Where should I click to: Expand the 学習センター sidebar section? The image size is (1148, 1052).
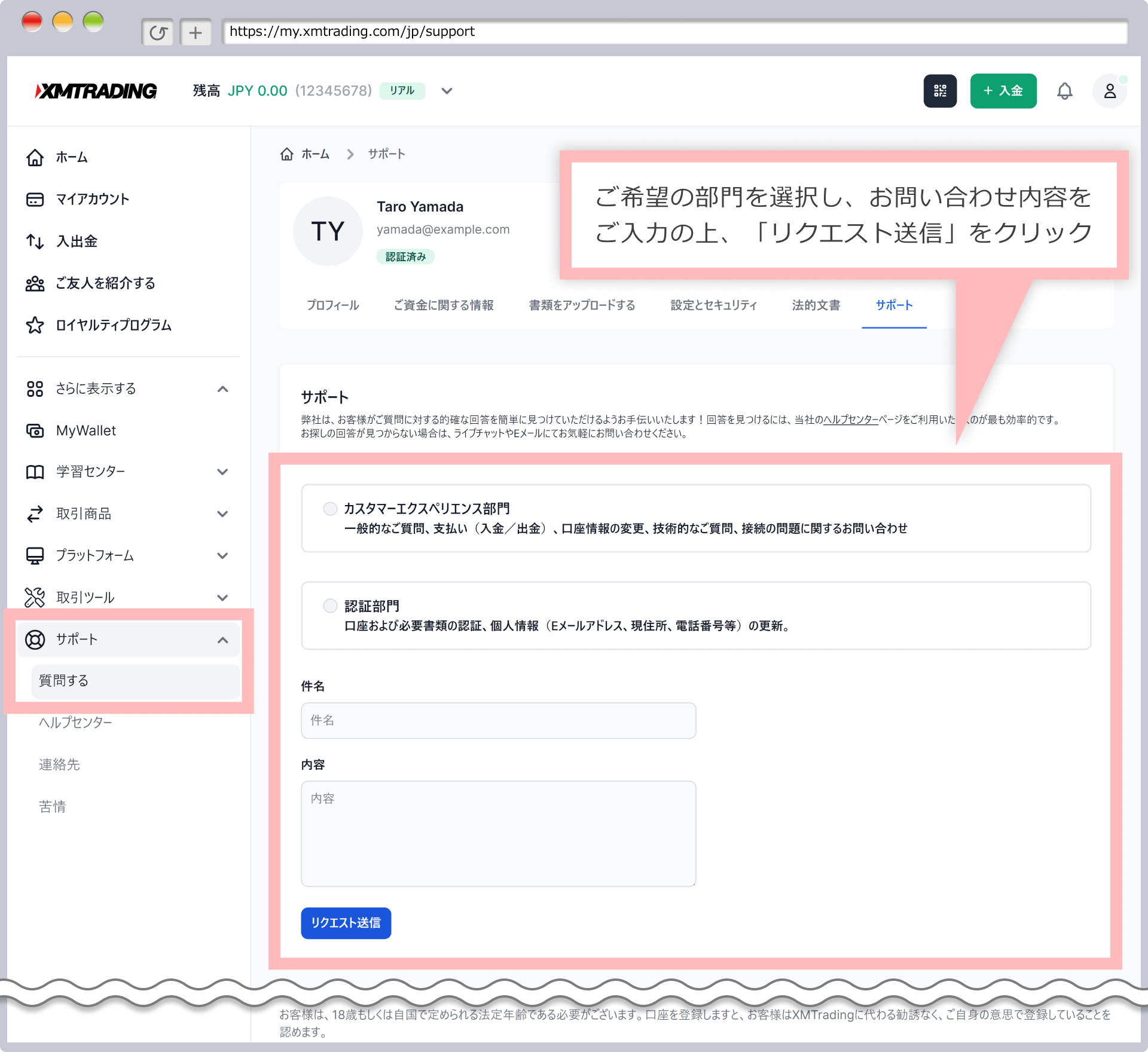coord(222,472)
